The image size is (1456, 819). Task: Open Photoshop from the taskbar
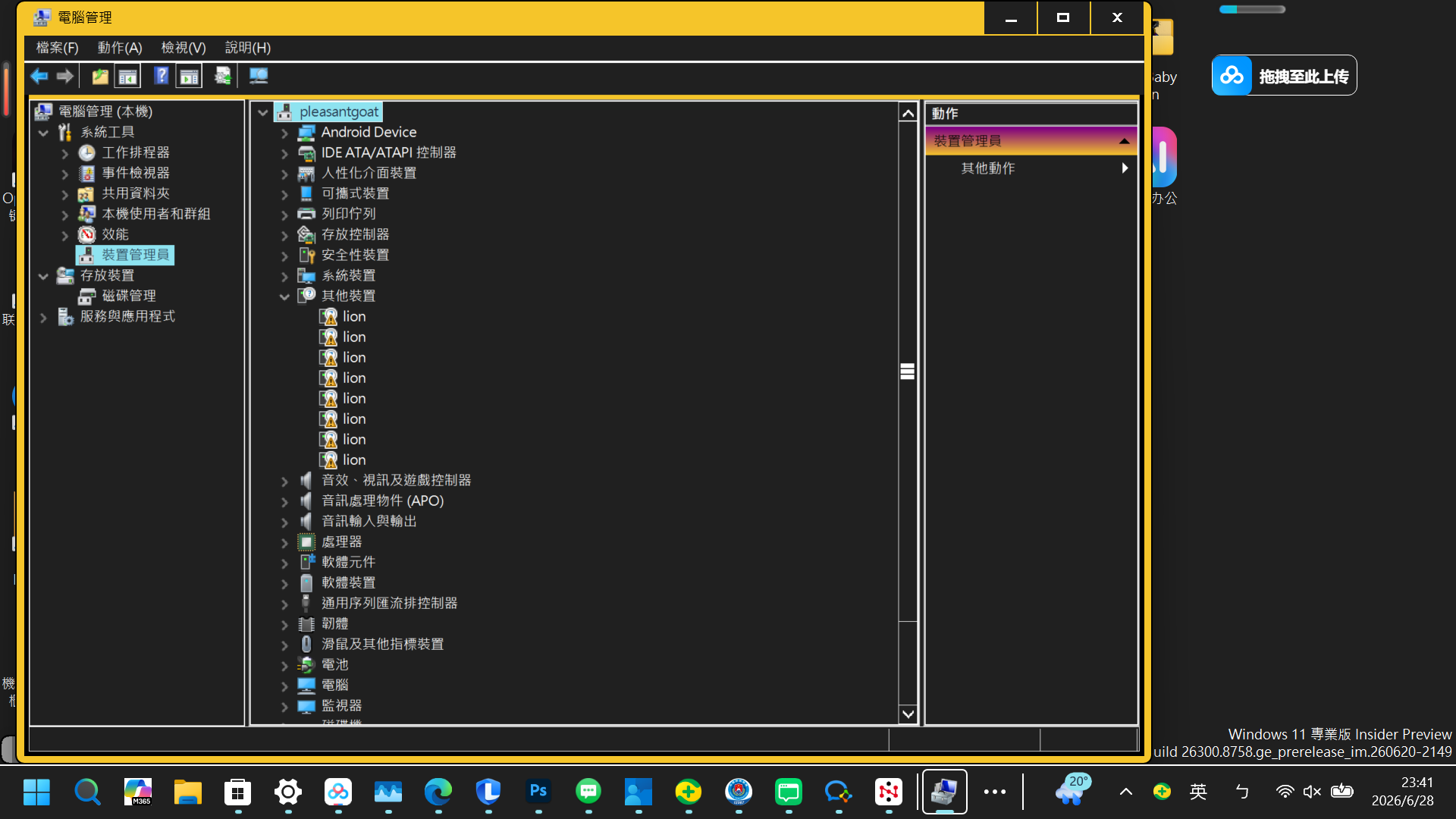pyautogui.click(x=538, y=792)
